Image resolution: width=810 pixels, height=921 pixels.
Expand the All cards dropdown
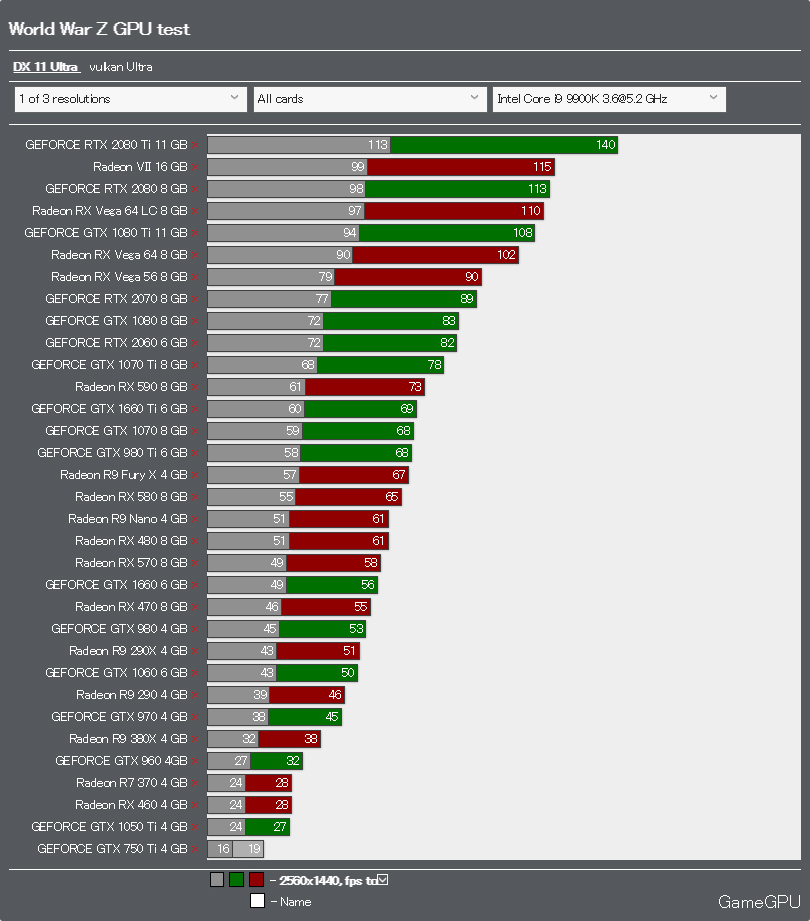point(369,99)
